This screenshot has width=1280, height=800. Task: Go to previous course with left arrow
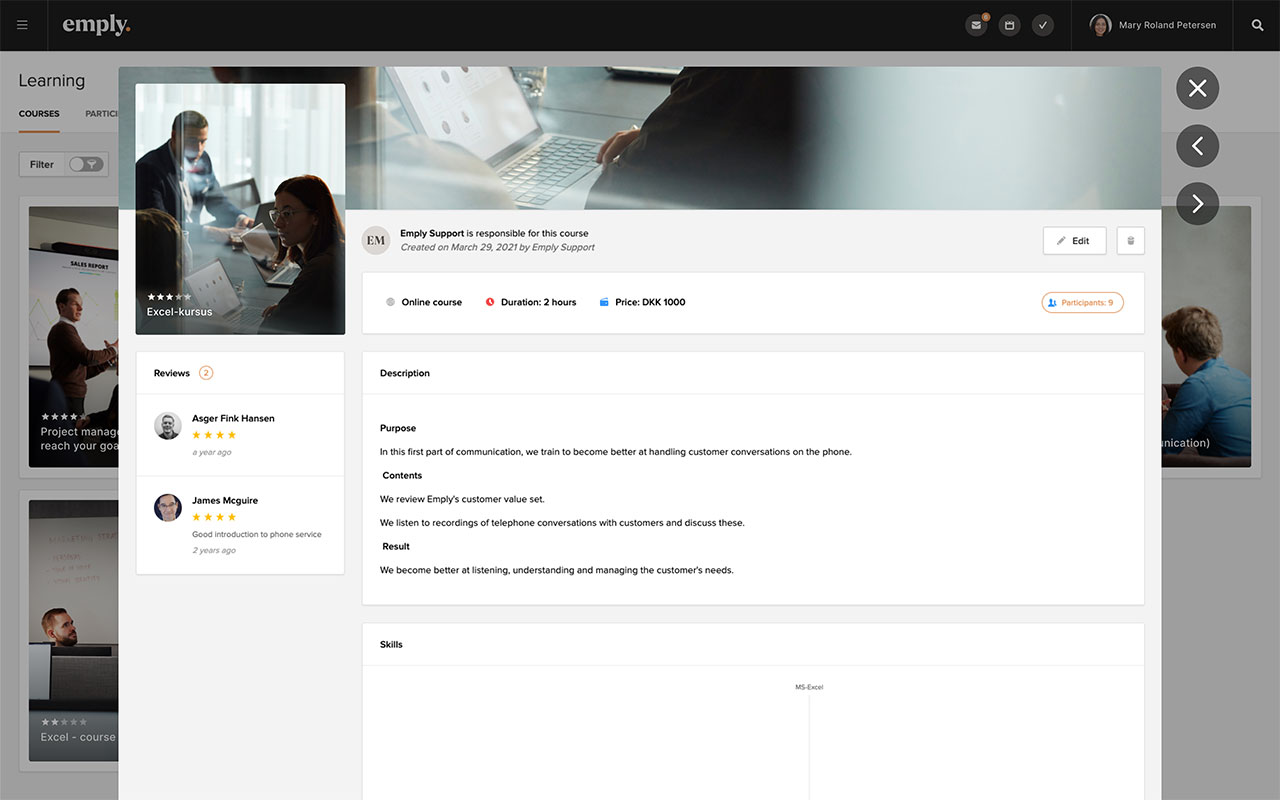(1198, 146)
